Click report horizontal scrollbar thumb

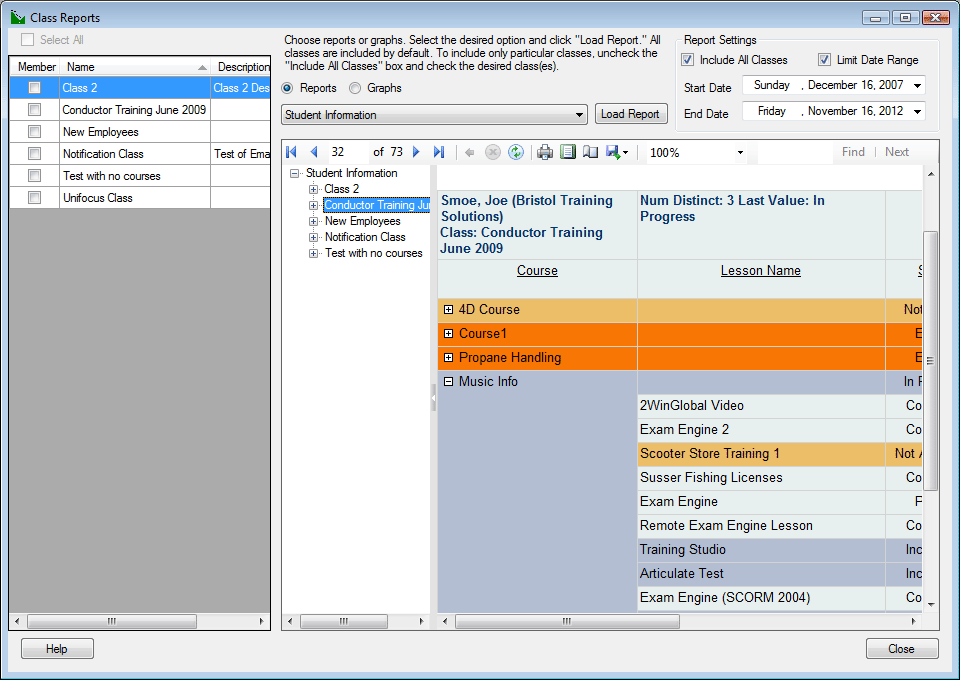click(567, 621)
